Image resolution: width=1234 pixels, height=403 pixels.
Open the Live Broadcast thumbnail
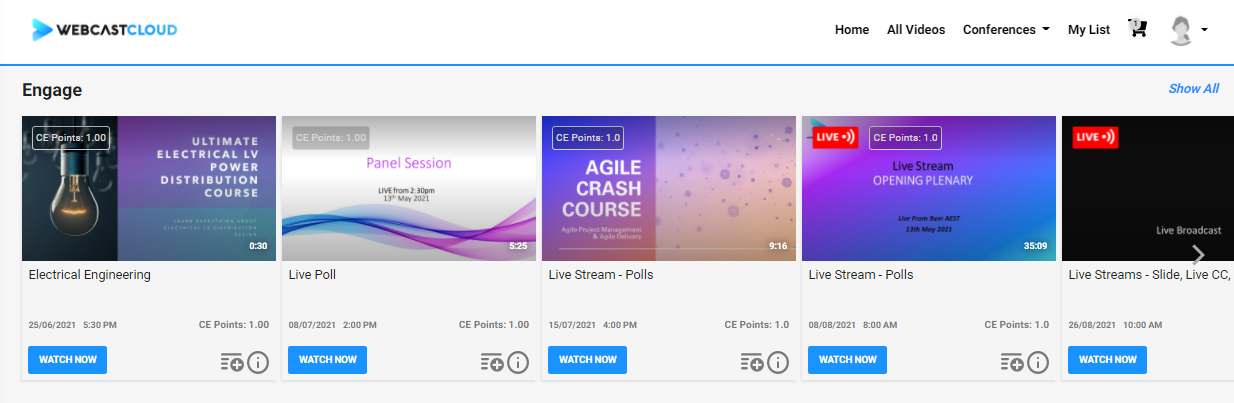pyautogui.click(x=1148, y=188)
